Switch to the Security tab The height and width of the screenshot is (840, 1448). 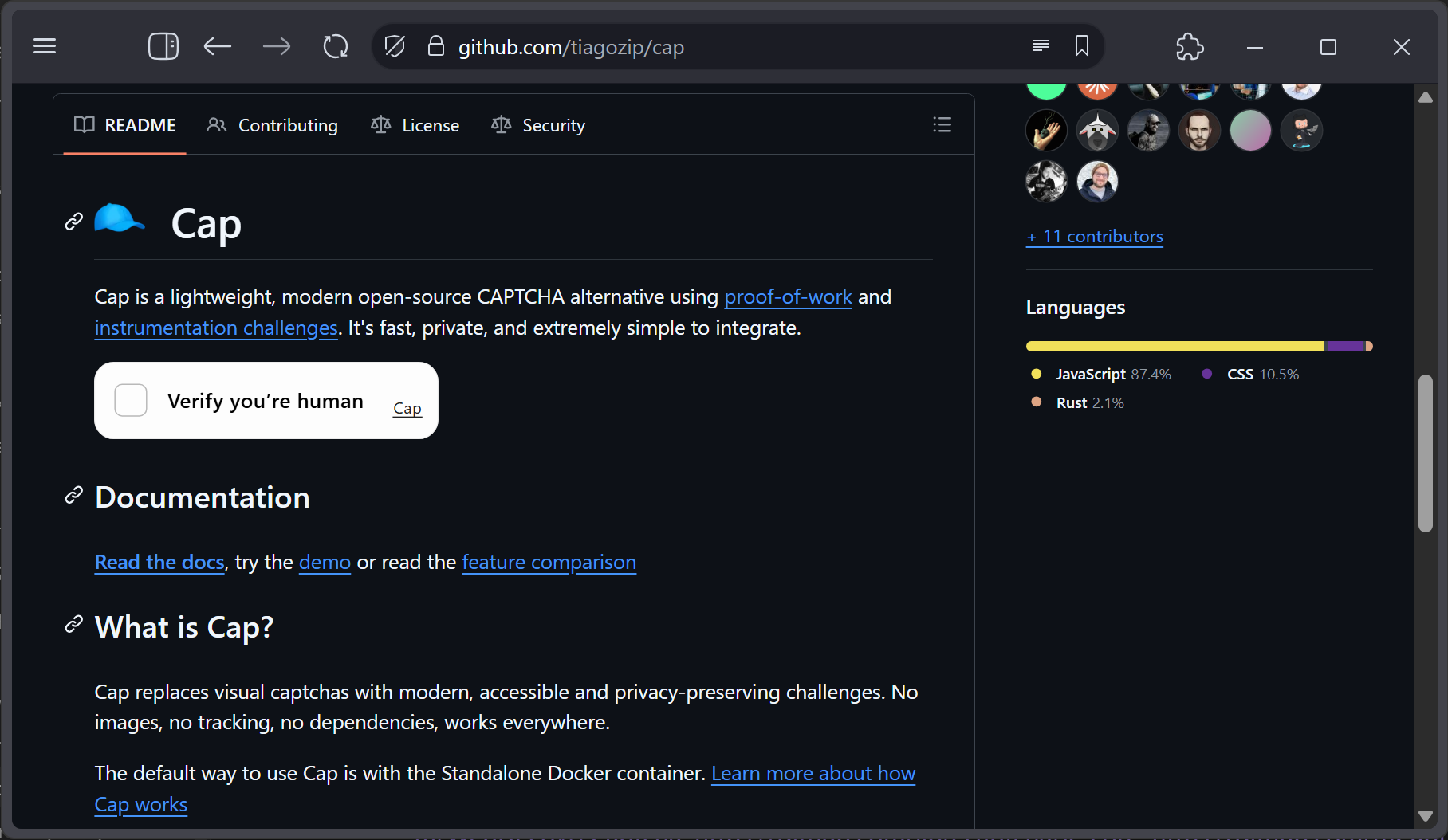(x=538, y=125)
